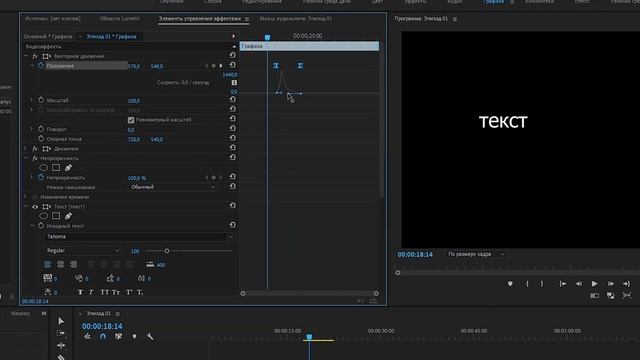Select pen mask tool under Текст layer

(68, 216)
